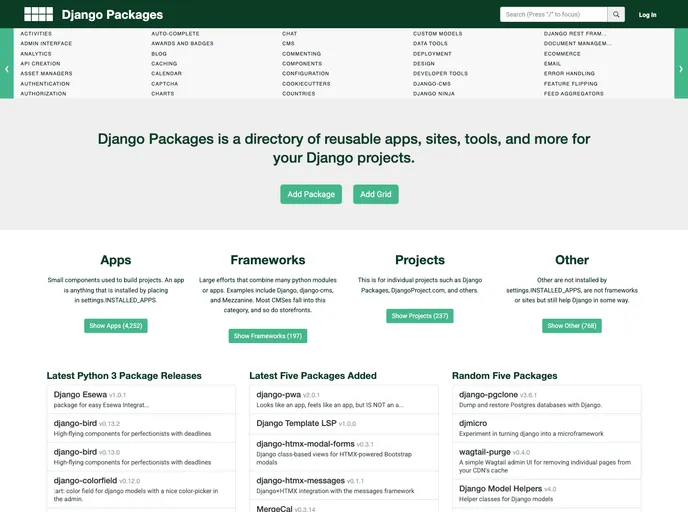Click the magnifier search button
This screenshot has height=512, width=688.
click(x=616, y=14)
